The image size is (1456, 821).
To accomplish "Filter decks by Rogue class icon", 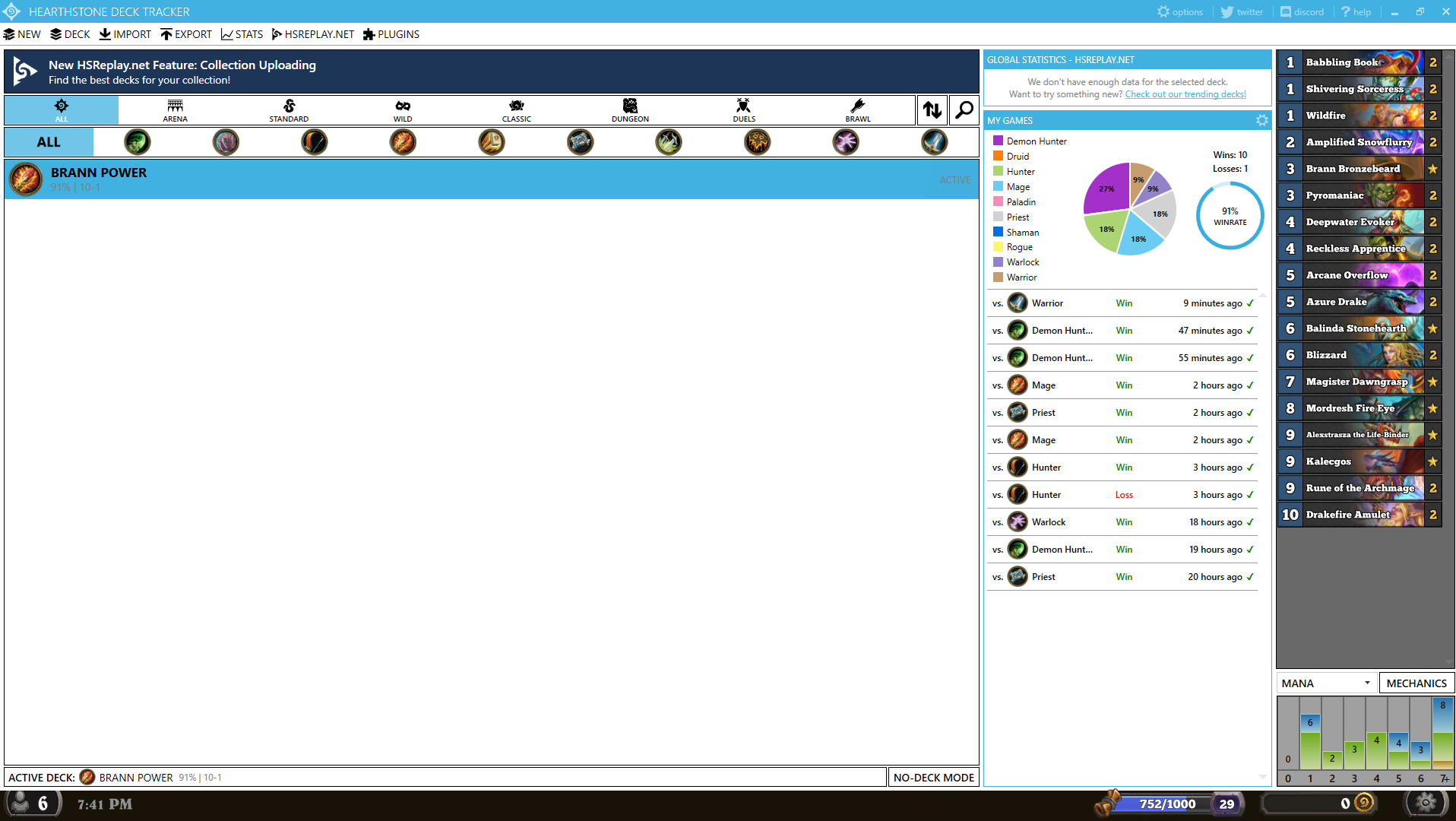I will pyautogui.click(x=669, y=142).
